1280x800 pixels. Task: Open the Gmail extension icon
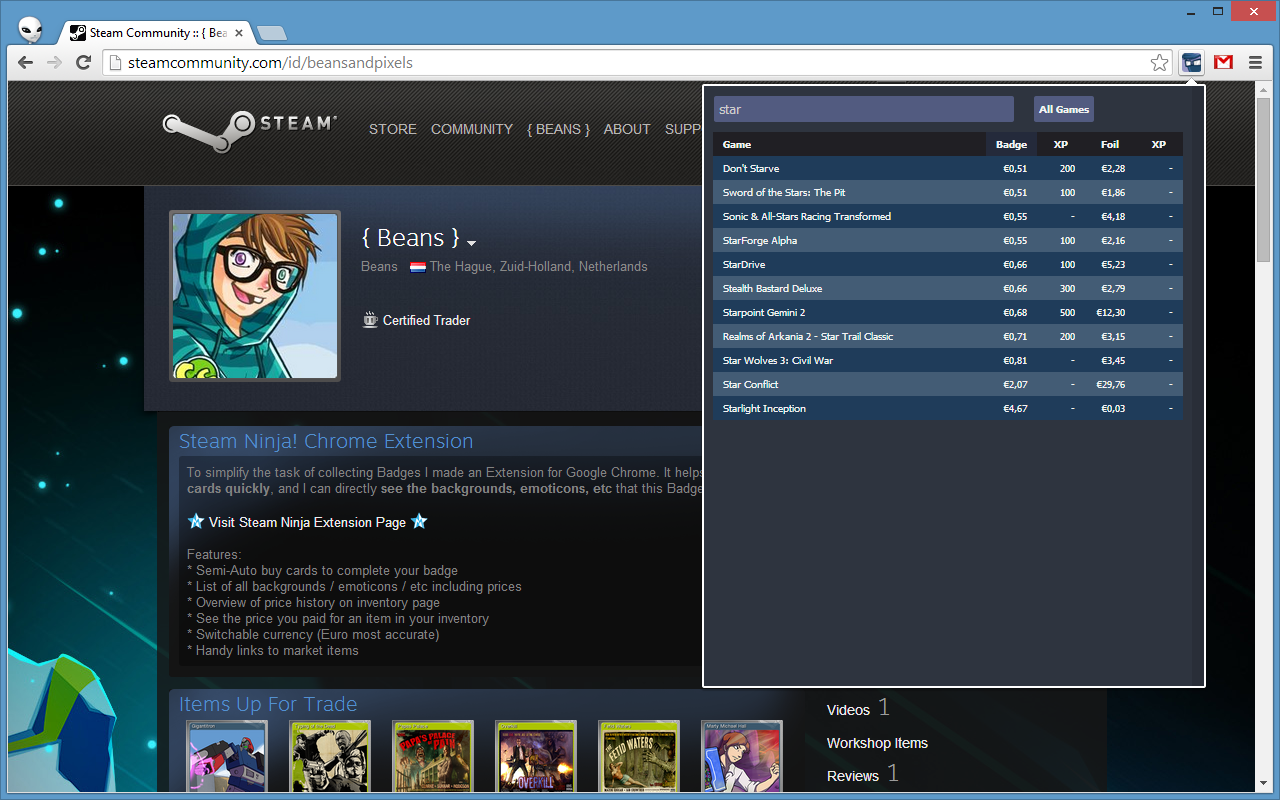click(1223, 62)
